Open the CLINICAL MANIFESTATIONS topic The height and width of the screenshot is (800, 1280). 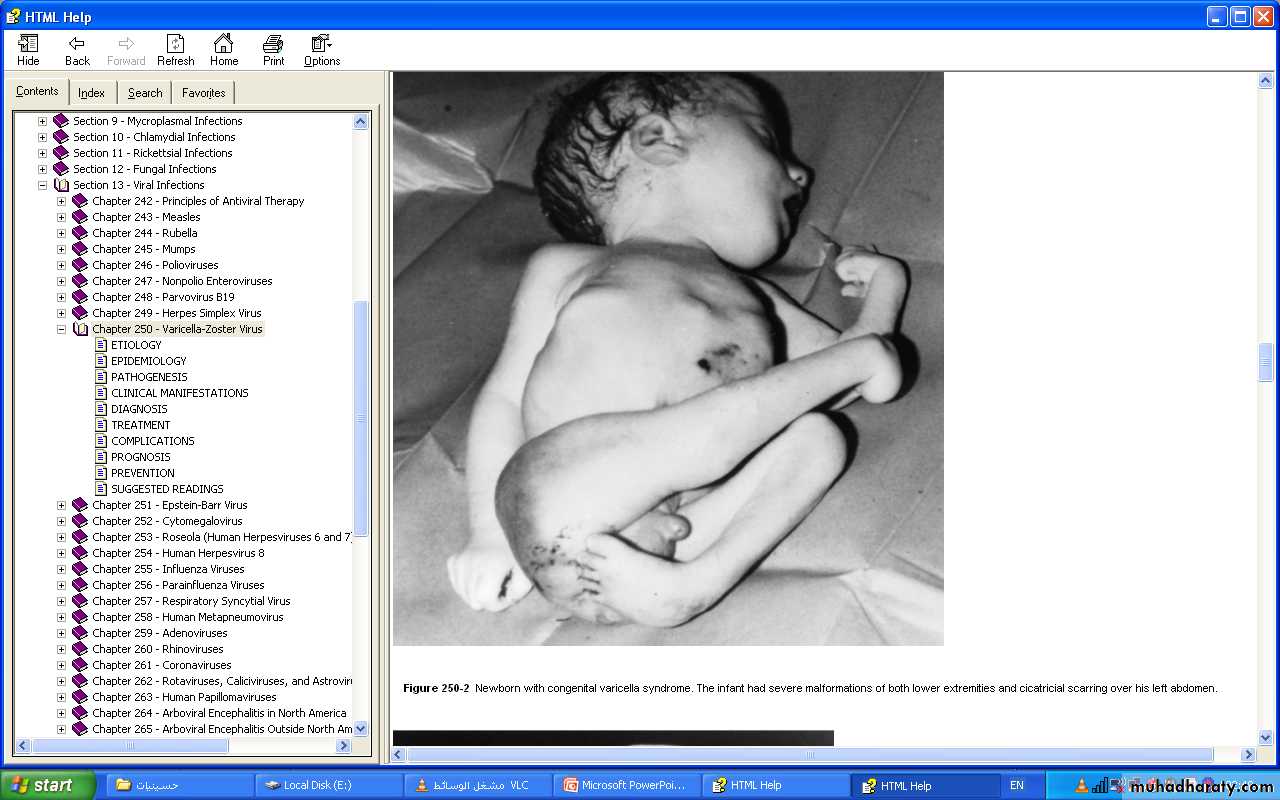click(179, 393)
